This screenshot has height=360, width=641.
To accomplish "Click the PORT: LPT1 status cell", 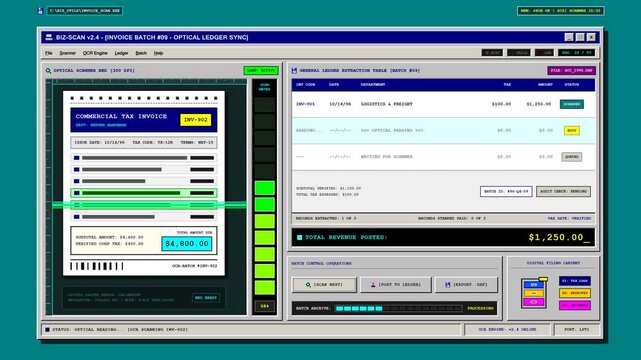I will pyautogui.click(x=576, y=329).
